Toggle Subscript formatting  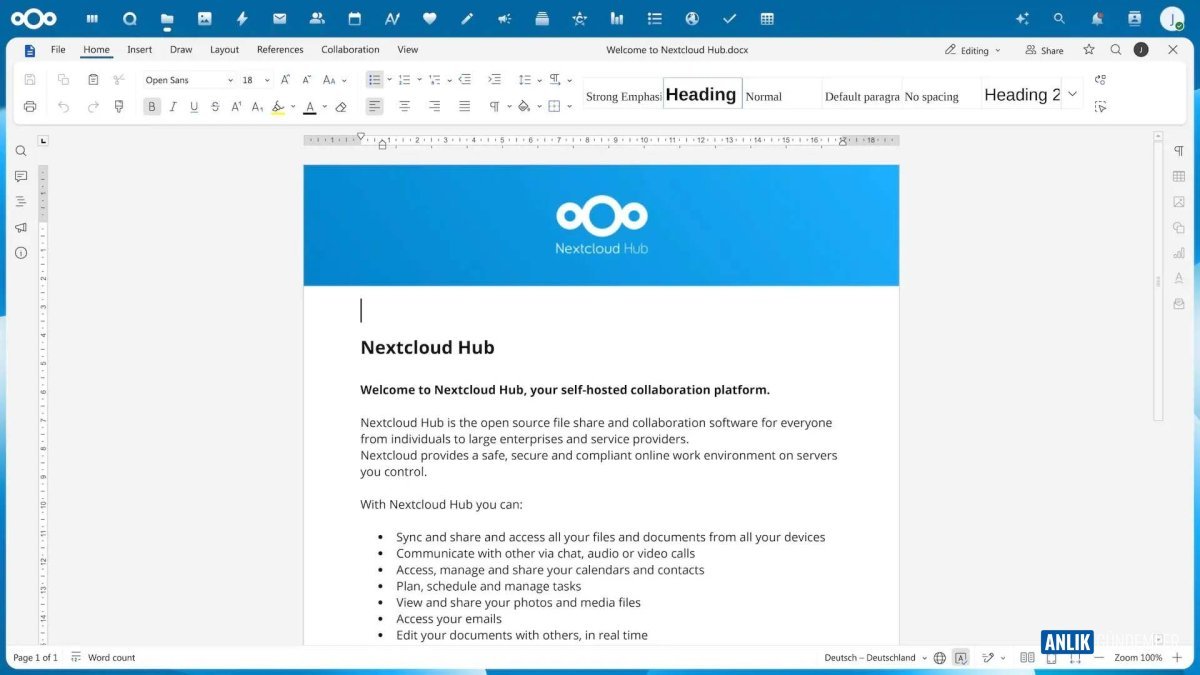[x=257, y=106]
